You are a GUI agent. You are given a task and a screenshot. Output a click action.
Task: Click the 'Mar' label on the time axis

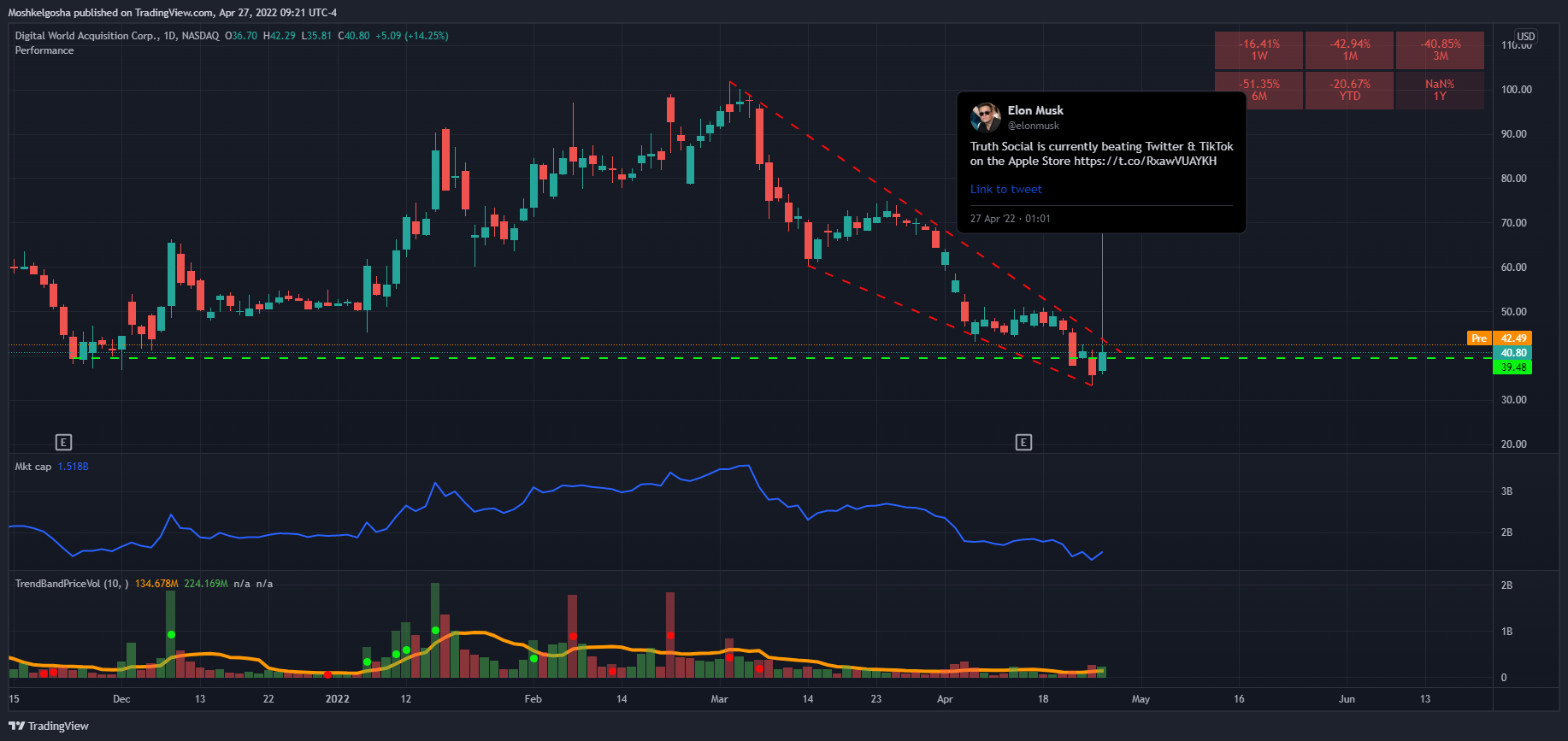coord(719,699)
